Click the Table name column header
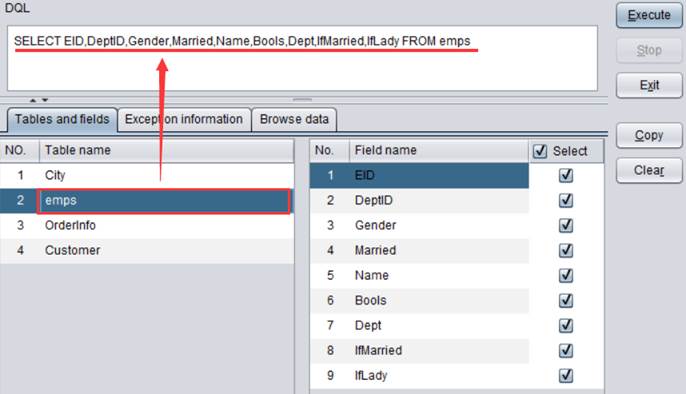Image resolution: width=686 pixels, height=394 pixels. 166,150
